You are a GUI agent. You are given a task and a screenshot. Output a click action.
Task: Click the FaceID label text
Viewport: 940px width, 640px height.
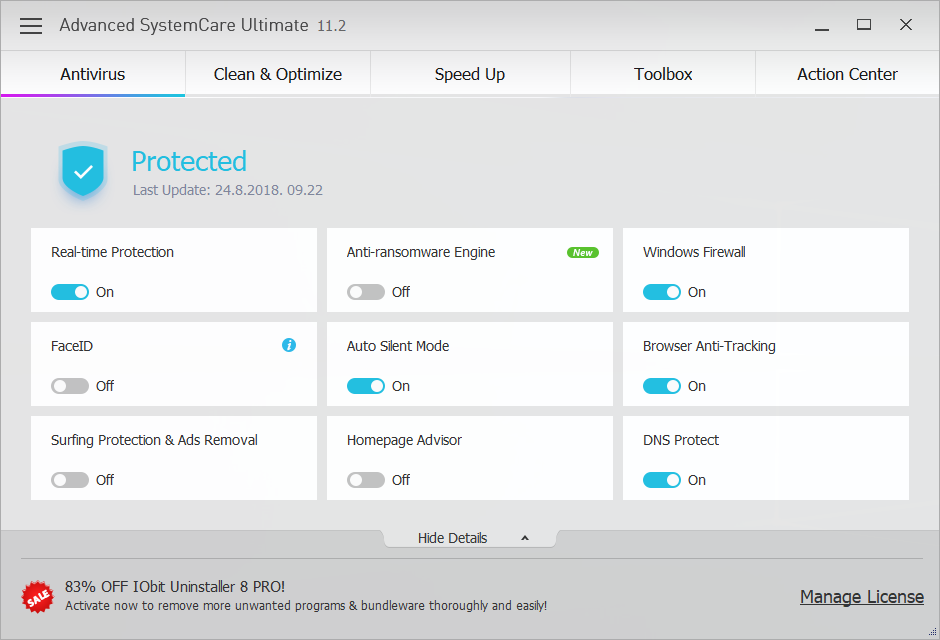pyautogui.click(x=72, y=346)
